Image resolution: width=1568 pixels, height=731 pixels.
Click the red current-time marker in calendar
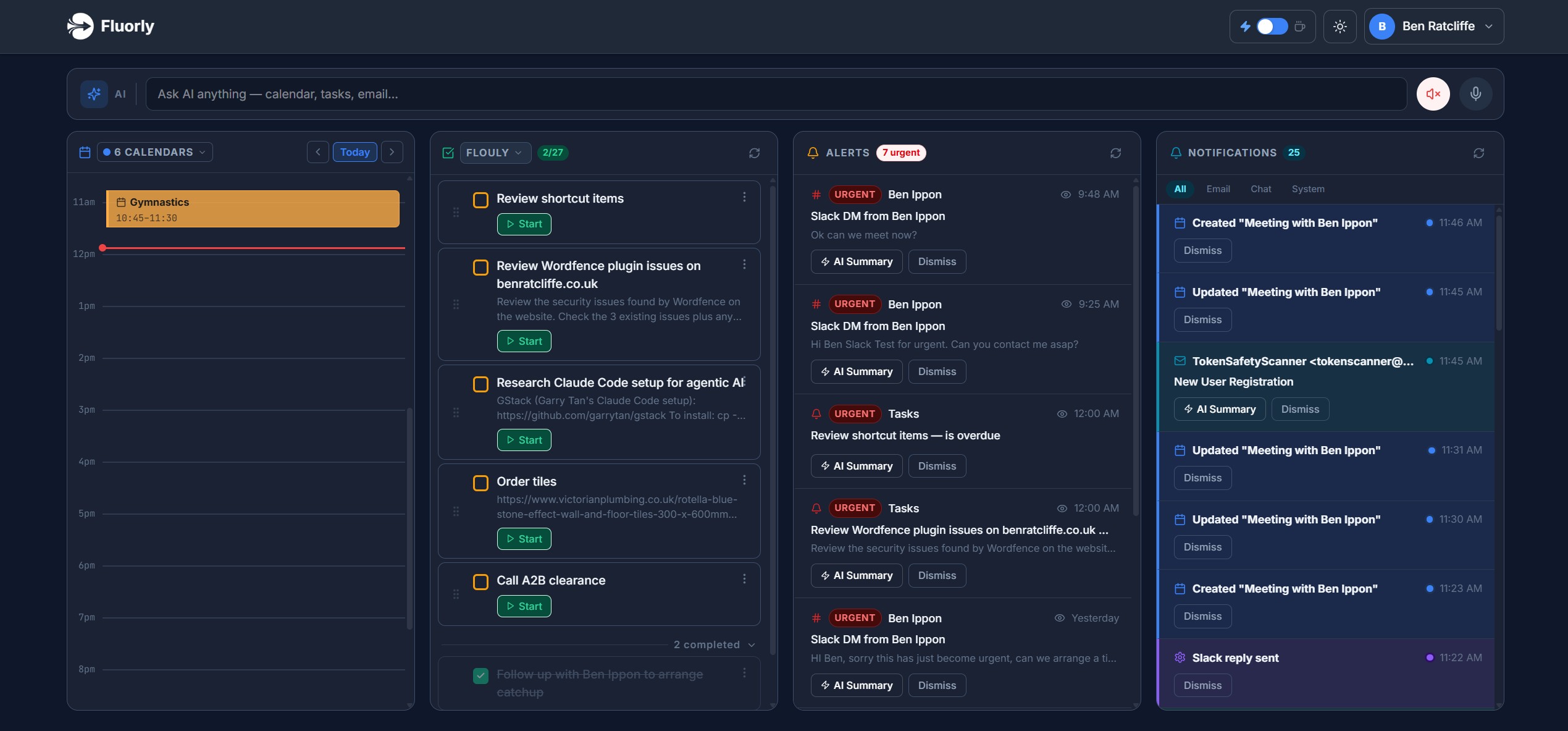(x=103, y=248)
